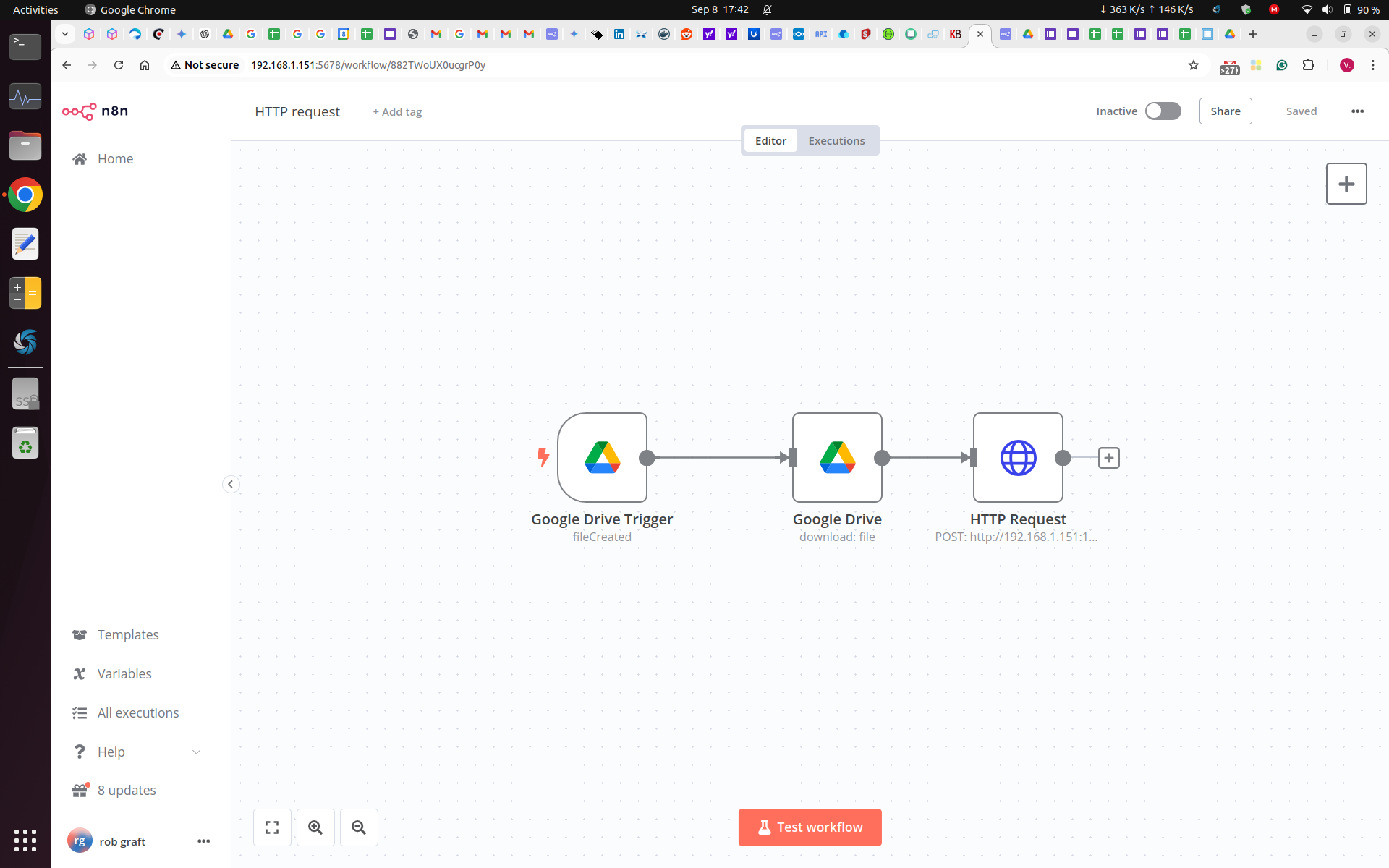Open a new Chrome tab
Screen dimensions: 1389x868
(x=1253, y=34)
